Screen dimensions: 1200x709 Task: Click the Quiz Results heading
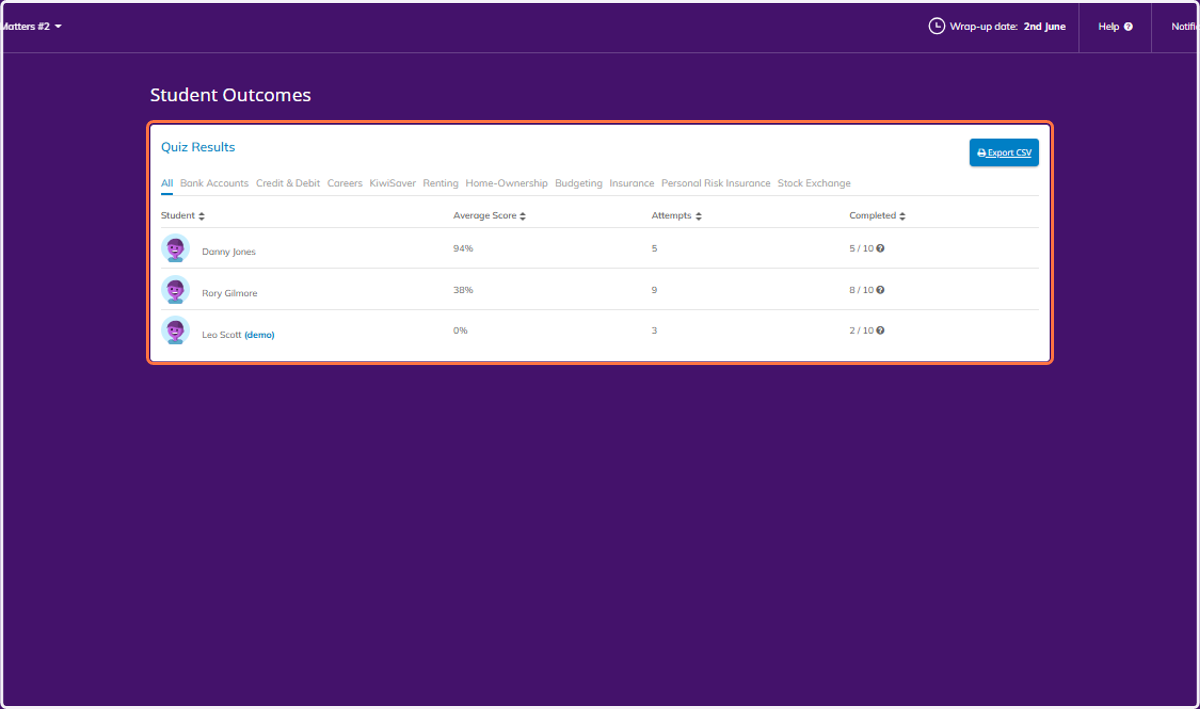click(198, 147)
